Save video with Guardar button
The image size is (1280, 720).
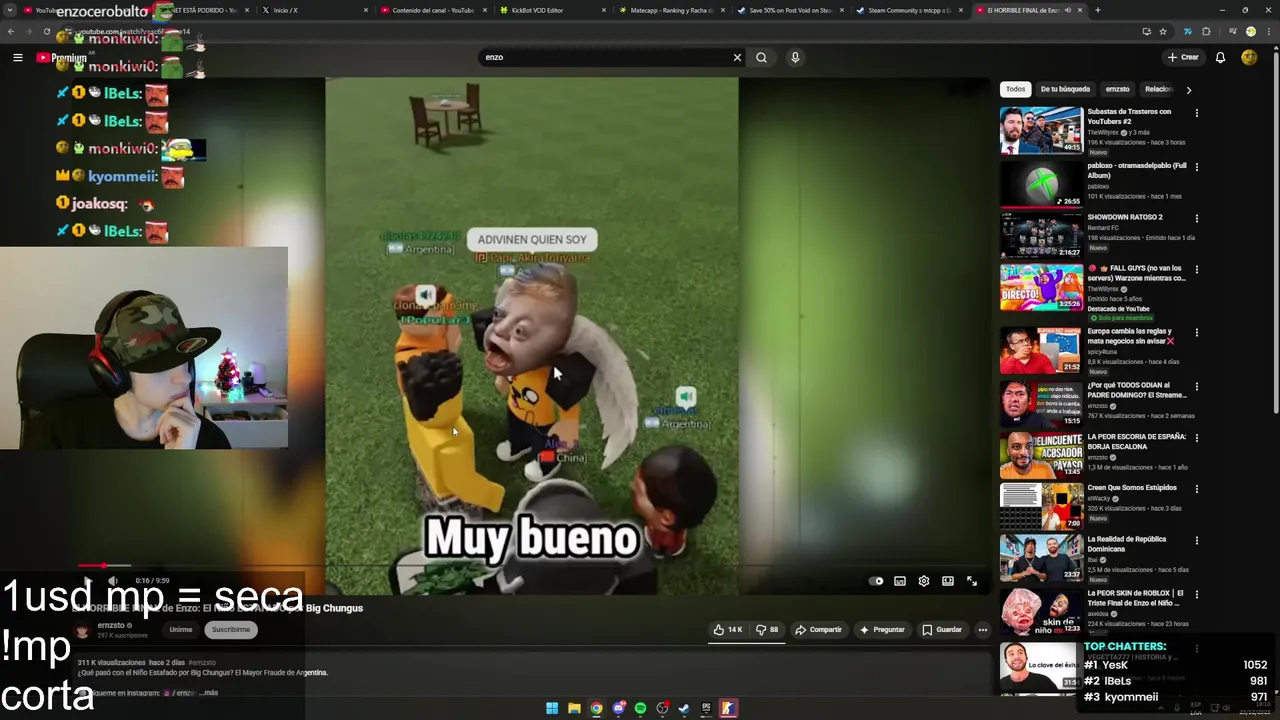942,630
